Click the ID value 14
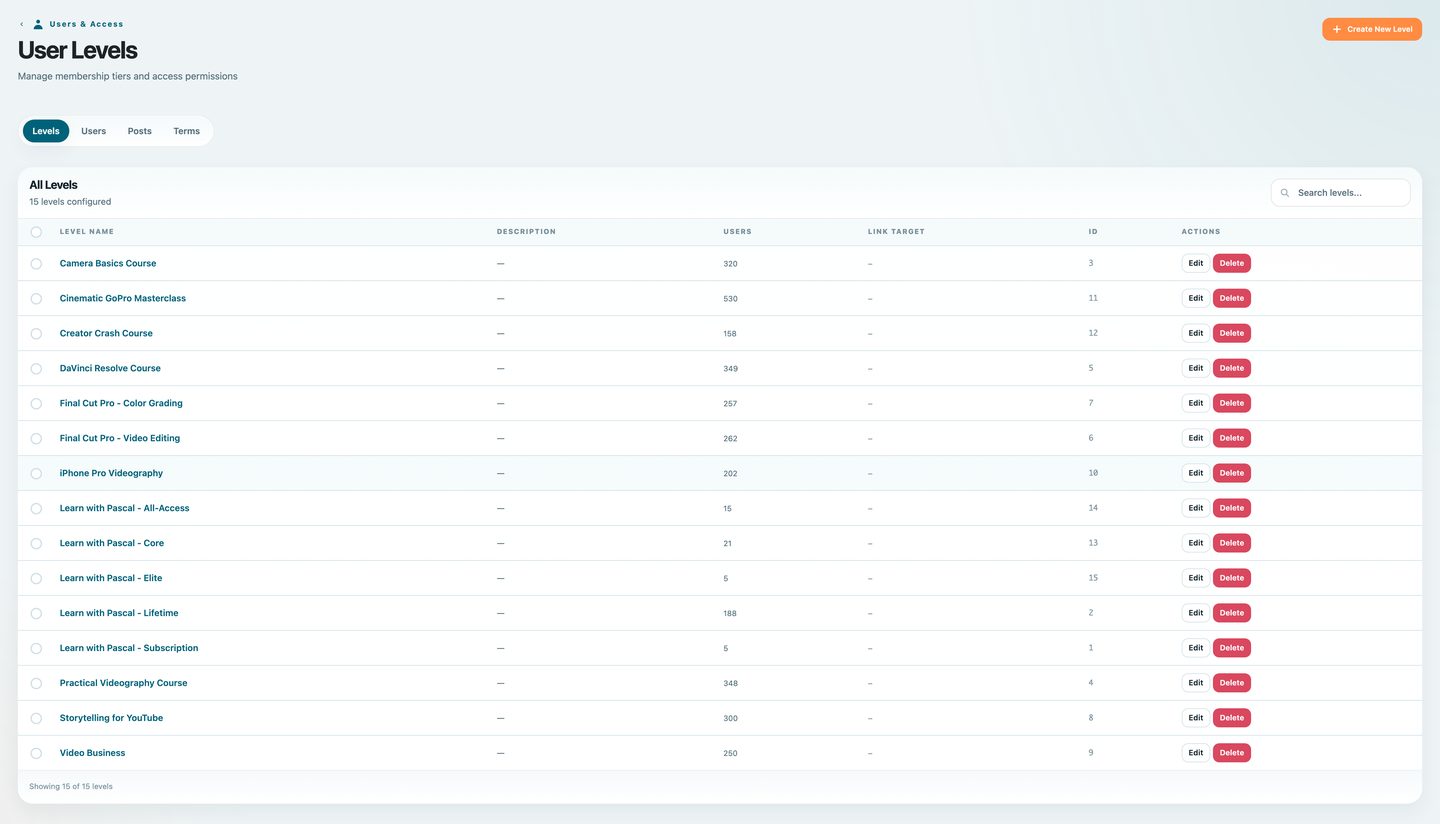Screen dimensions: 1440x824 [1093, 508]
